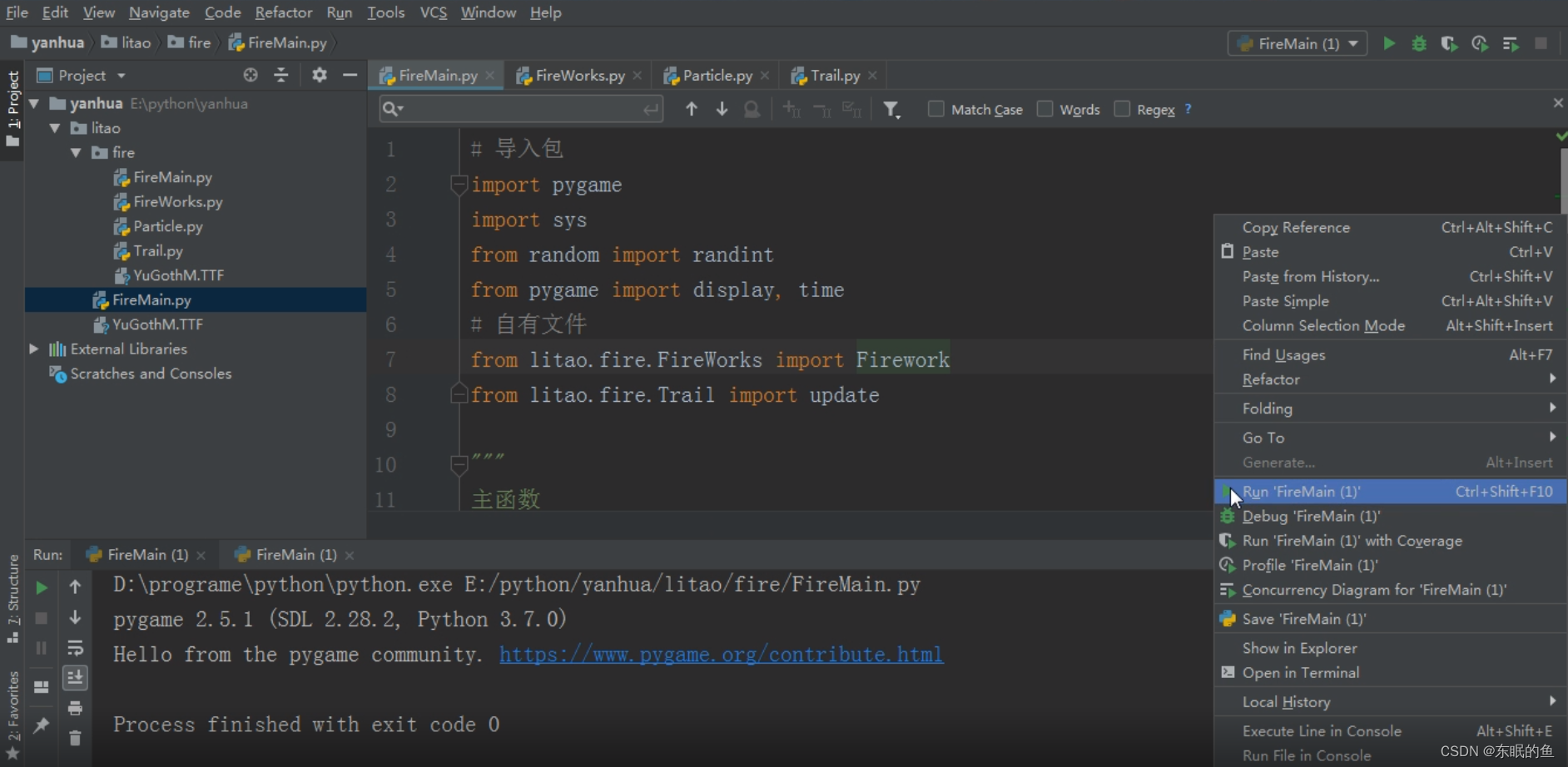Run with coverage icon in top toolbar

(1449, 43)
